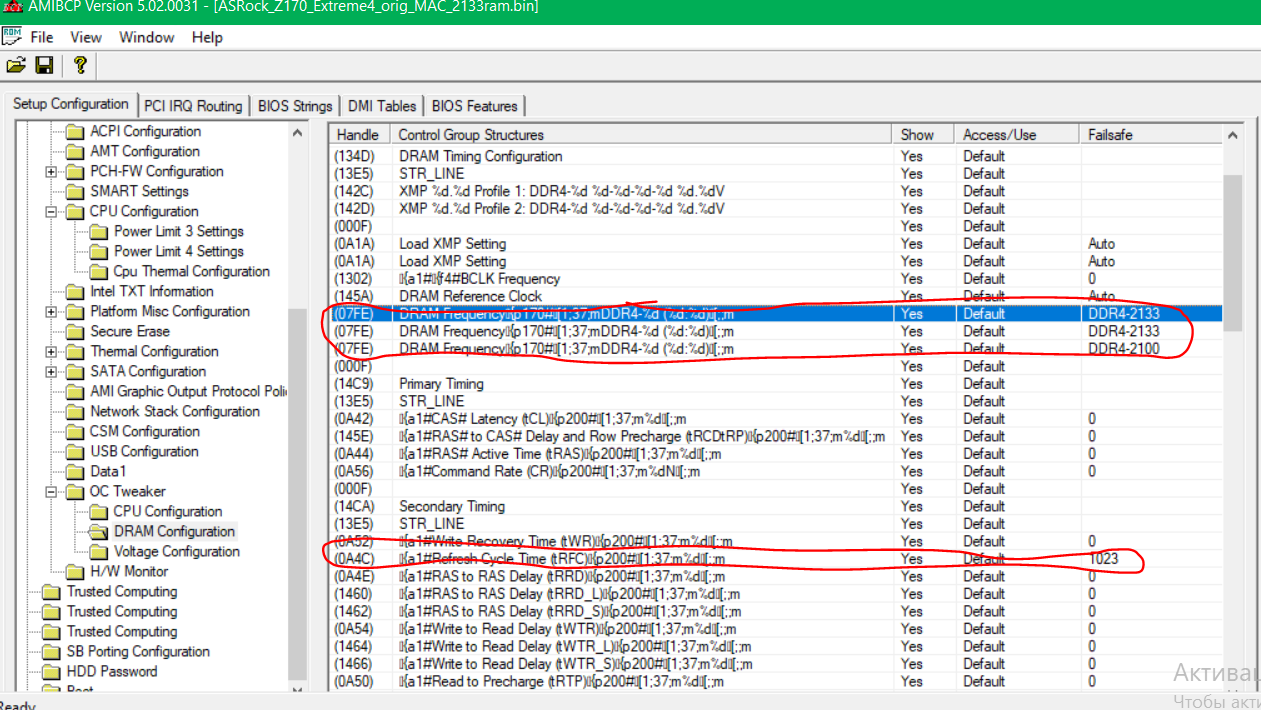Click the Failsafe column header
The width and height of the screenshot is (1261, 710).
click(1151, 134)
